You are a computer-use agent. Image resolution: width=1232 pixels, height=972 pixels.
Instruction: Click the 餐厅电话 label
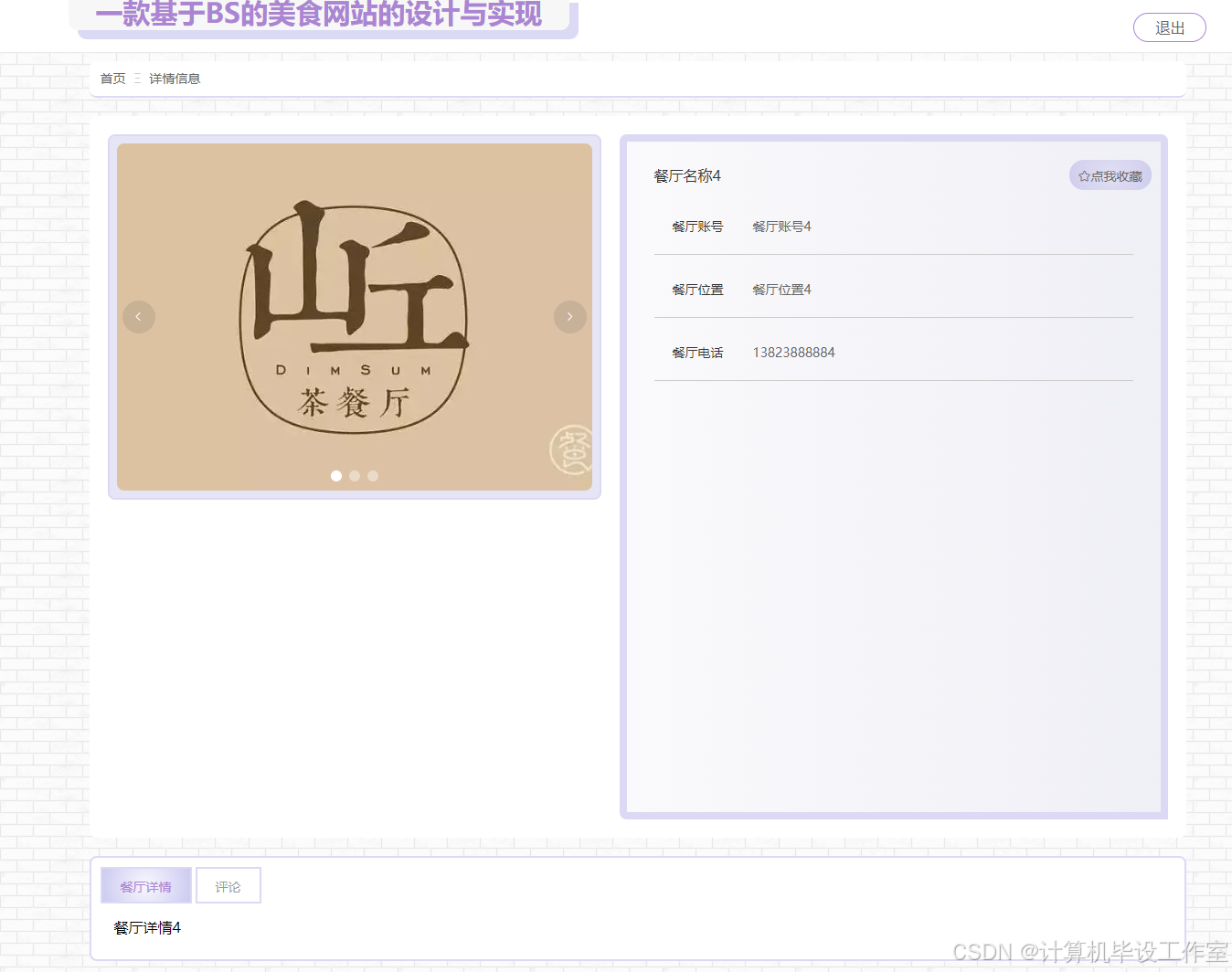(697, 353)
